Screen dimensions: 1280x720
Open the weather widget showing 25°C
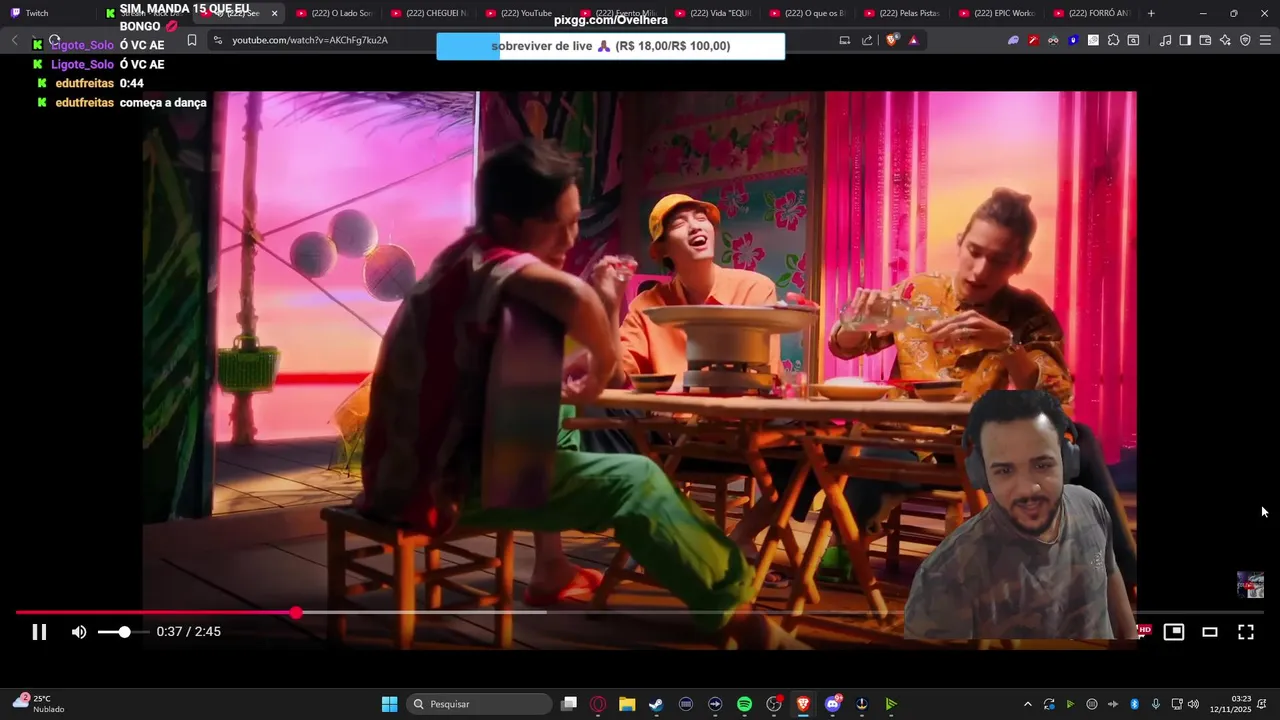38,703
